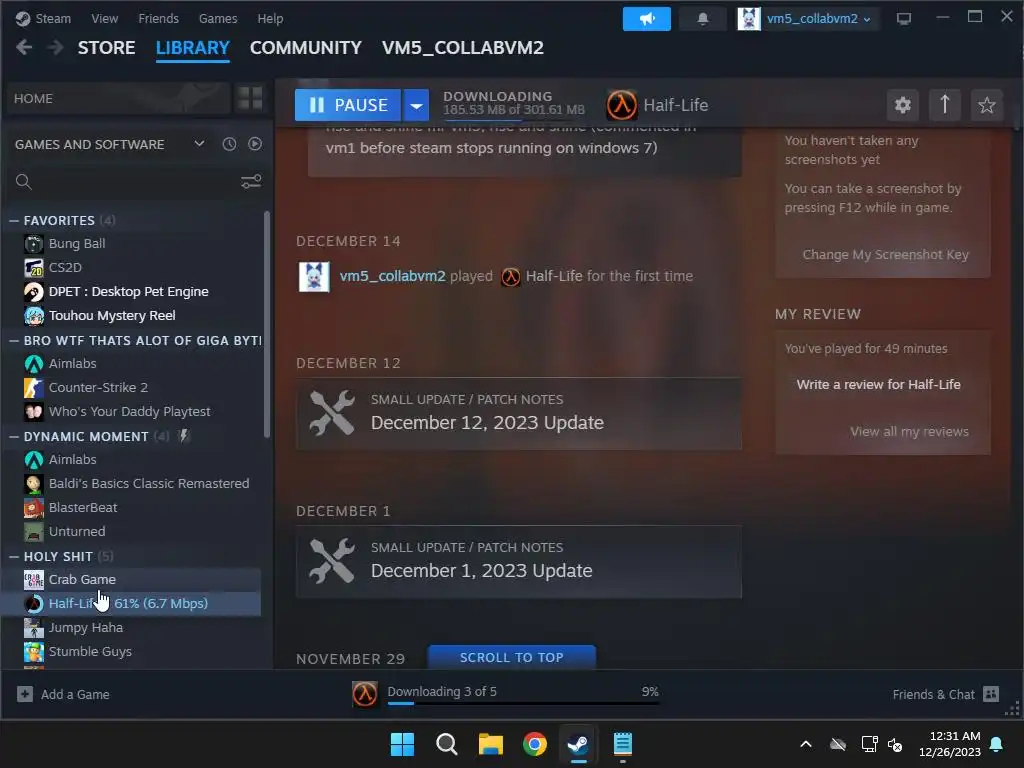
Task: Open the notifications bell in Steam header
Action: click(703, 19)
